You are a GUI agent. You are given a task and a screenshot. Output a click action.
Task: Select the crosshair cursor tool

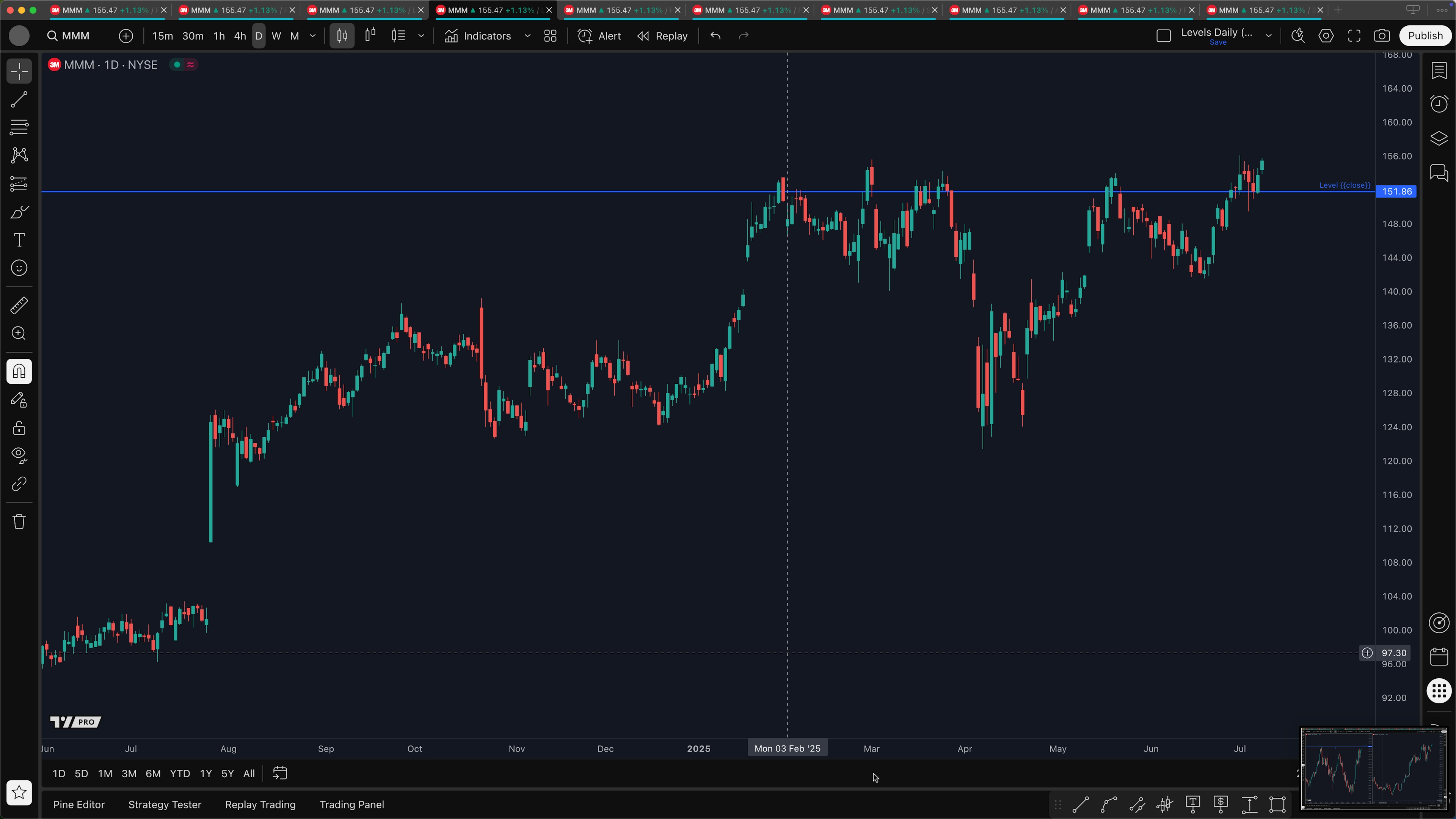[x=19, y=72]
